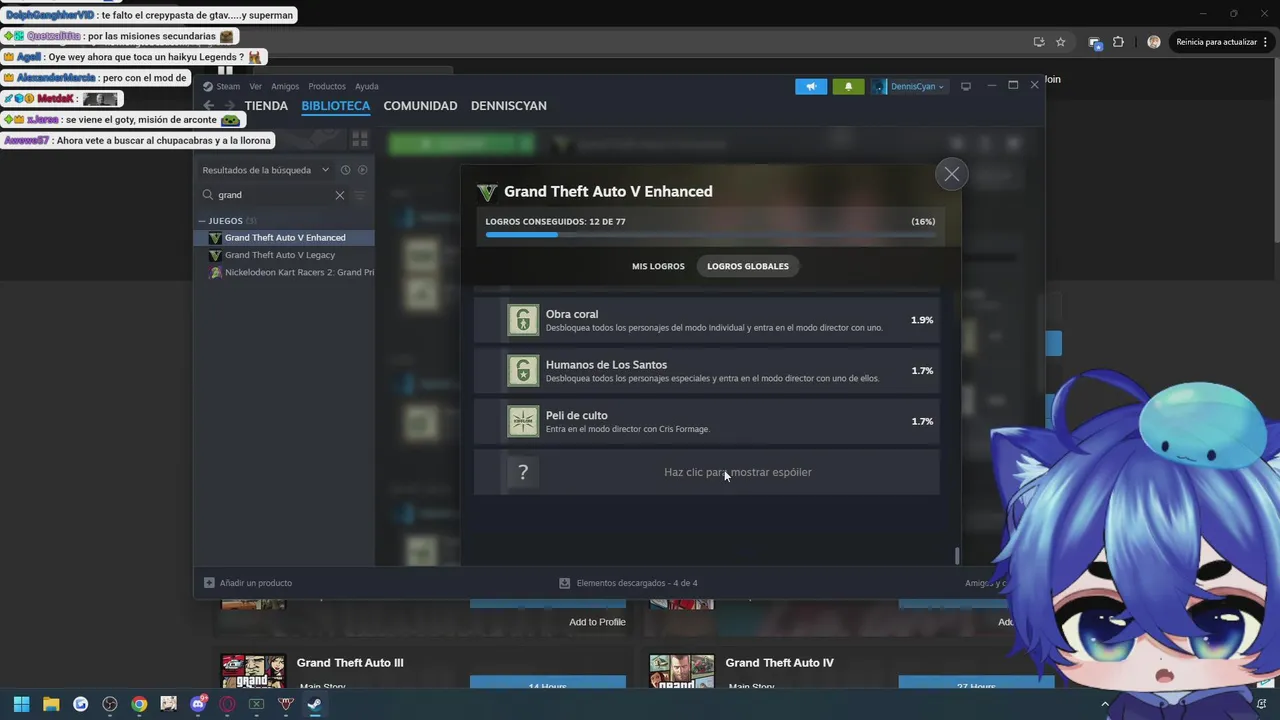Click the Peli de culto achievement icon
Viewport: 1280px width, 720px height.
pyautogui.click(x=523, y=421)
